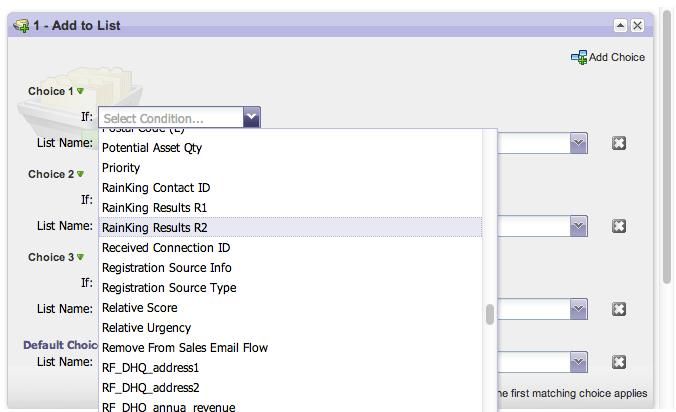The height and width of the screenshot is (412, 676).
Task: Remove Choice 3 with its delete icon
Action: coord(619,309)
